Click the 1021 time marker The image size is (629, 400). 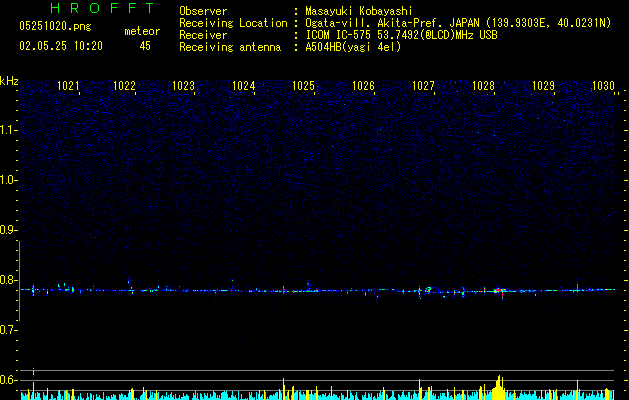pyautogui.click(x=68, y=86)
